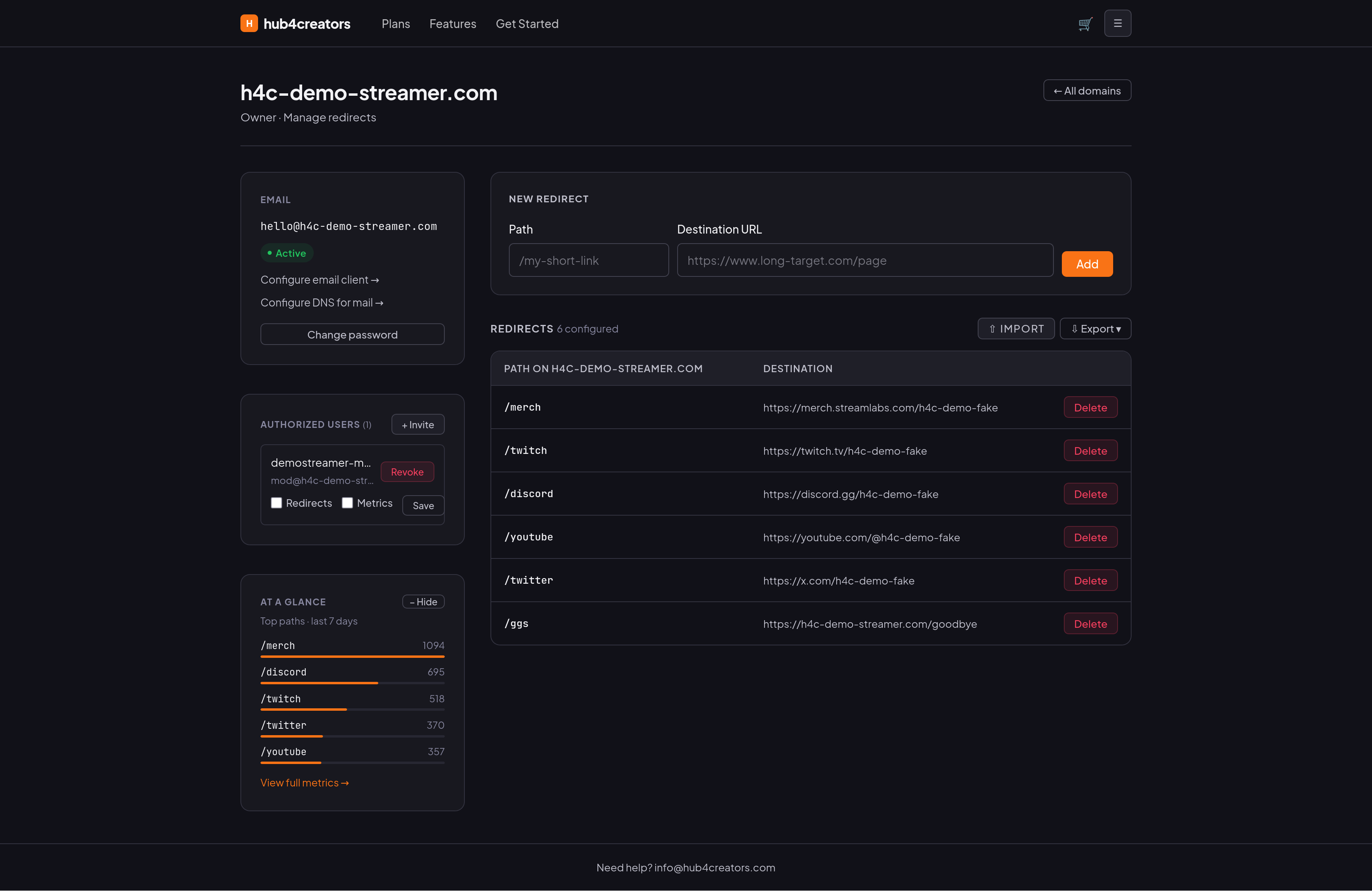This screenshot has height=891, width=1372.
Task: Click the discord.gg/h4c-demo-fake destination
Action: click(x=850, y=494)
